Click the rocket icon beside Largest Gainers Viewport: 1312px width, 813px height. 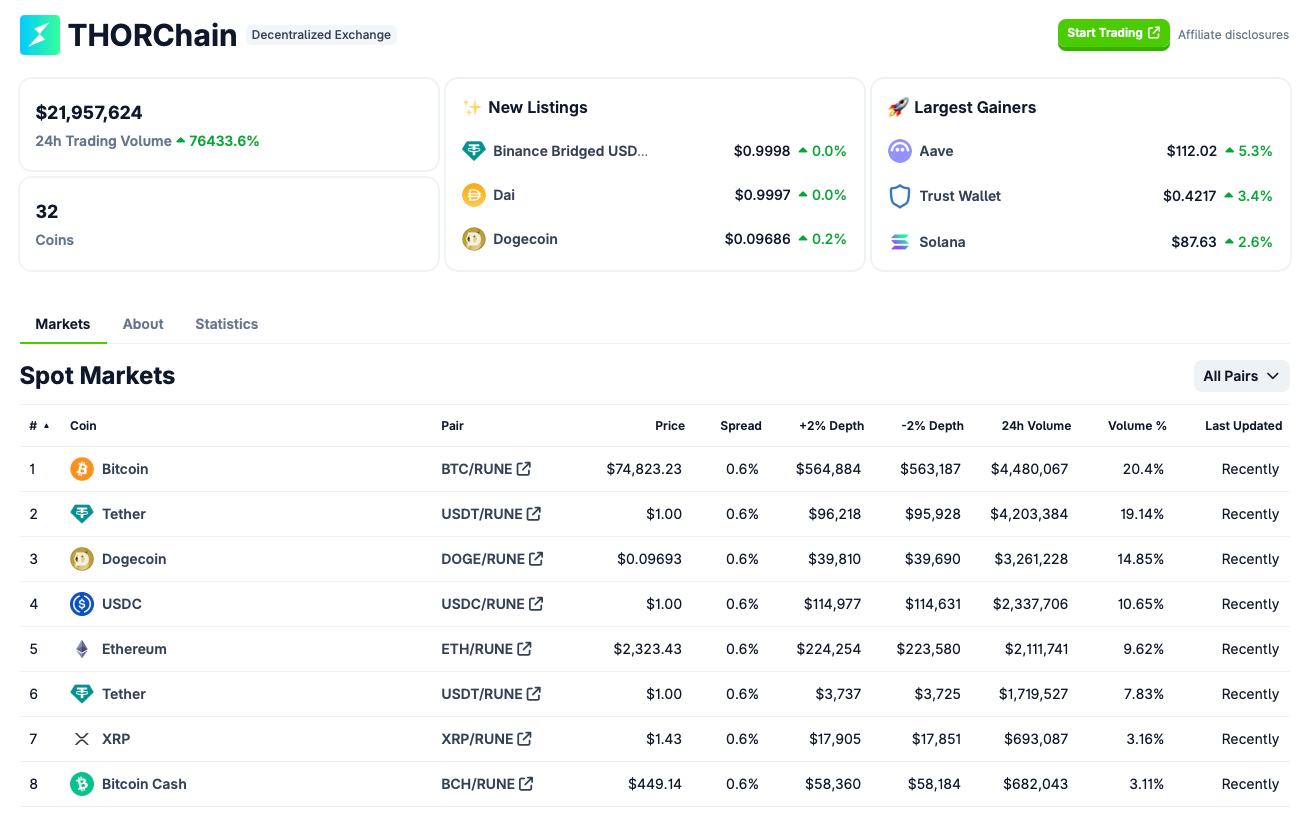(898, 107)
